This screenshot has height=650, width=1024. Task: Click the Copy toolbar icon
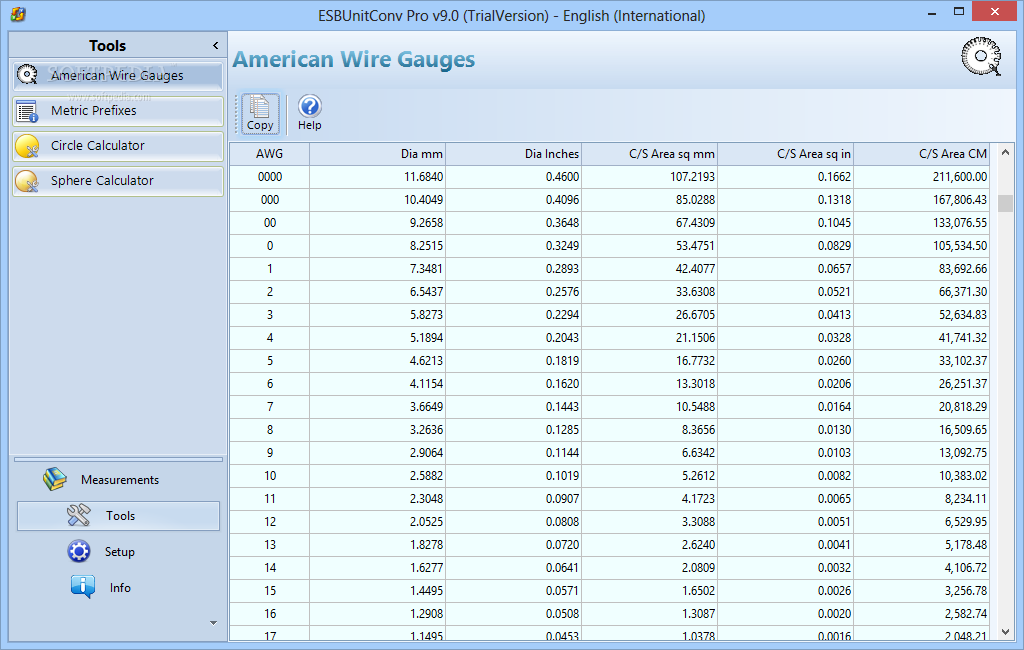click(x=260, y=114)
